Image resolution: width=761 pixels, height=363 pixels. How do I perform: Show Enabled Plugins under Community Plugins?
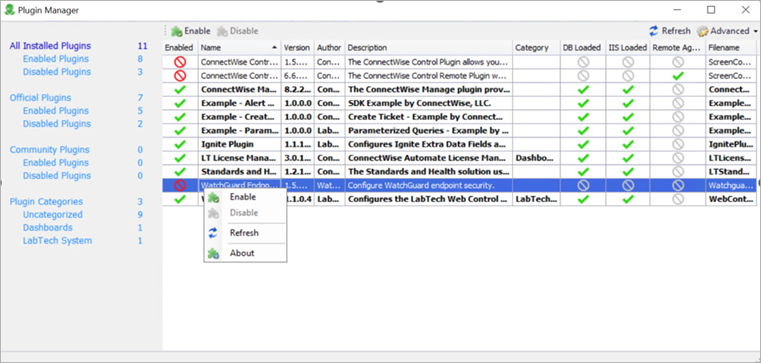tap(56, 163)
